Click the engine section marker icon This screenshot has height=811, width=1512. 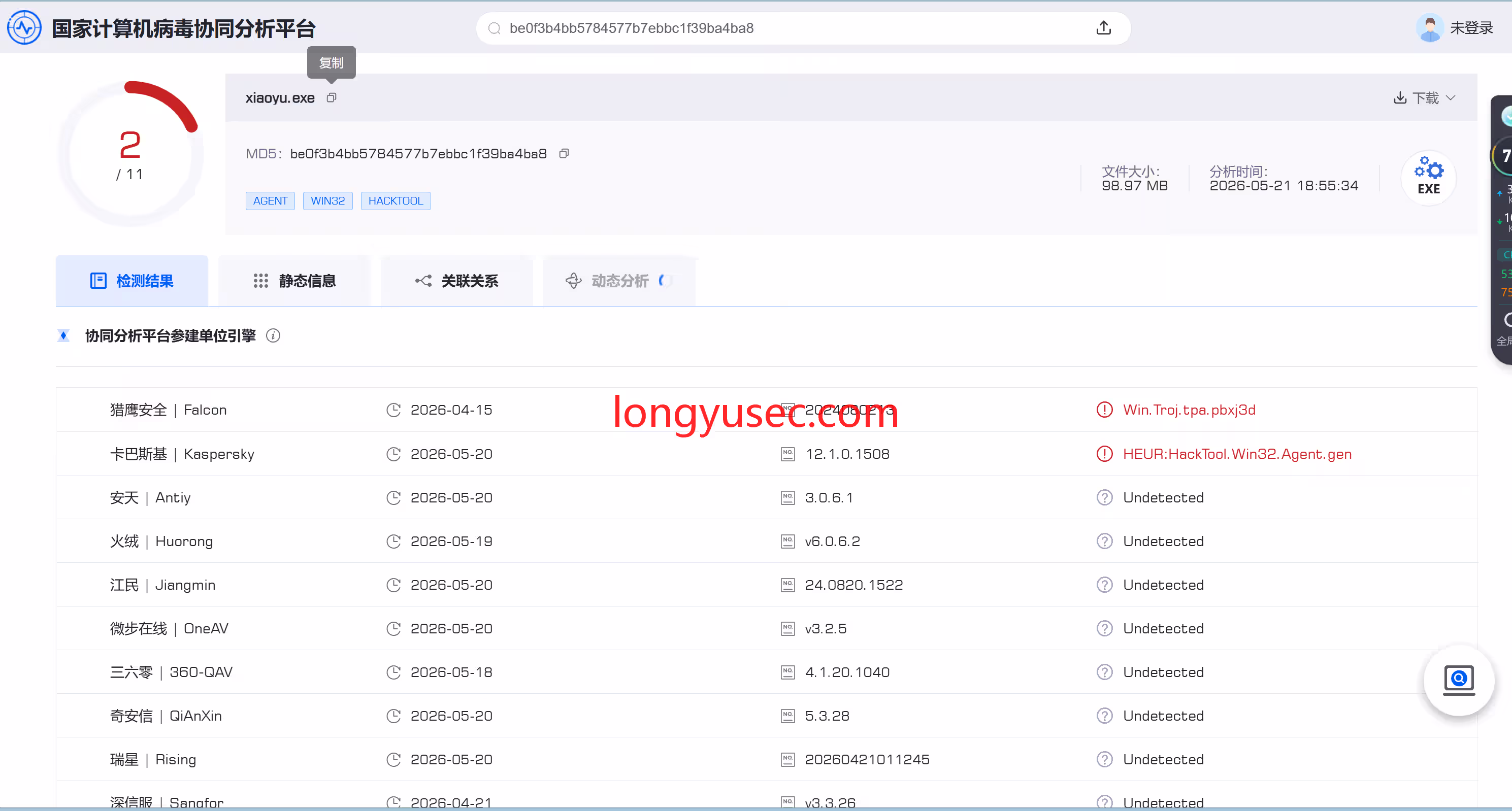pyautogui.click(x=63, y=335)
